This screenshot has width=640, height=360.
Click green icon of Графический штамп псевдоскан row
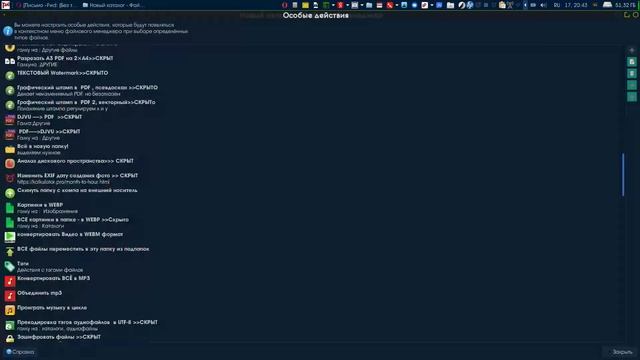click(x=10, y=90)
